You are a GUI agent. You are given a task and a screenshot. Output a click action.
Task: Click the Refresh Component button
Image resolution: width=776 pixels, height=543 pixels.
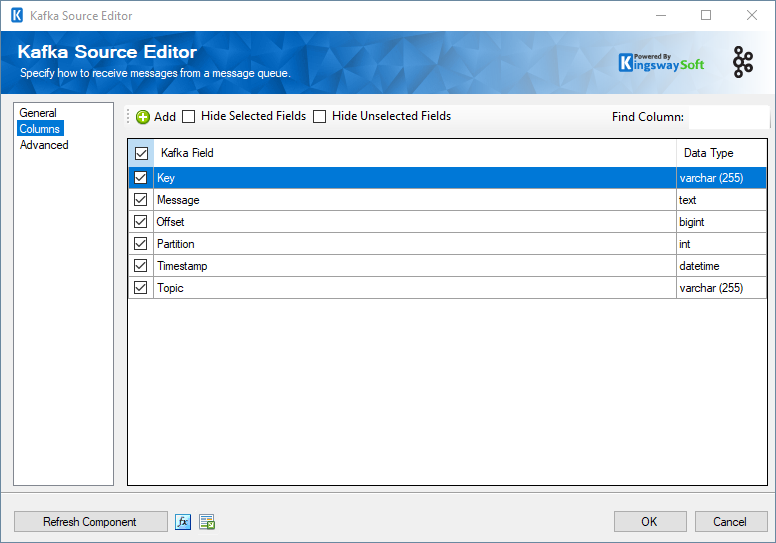click(x=91, y=522)
